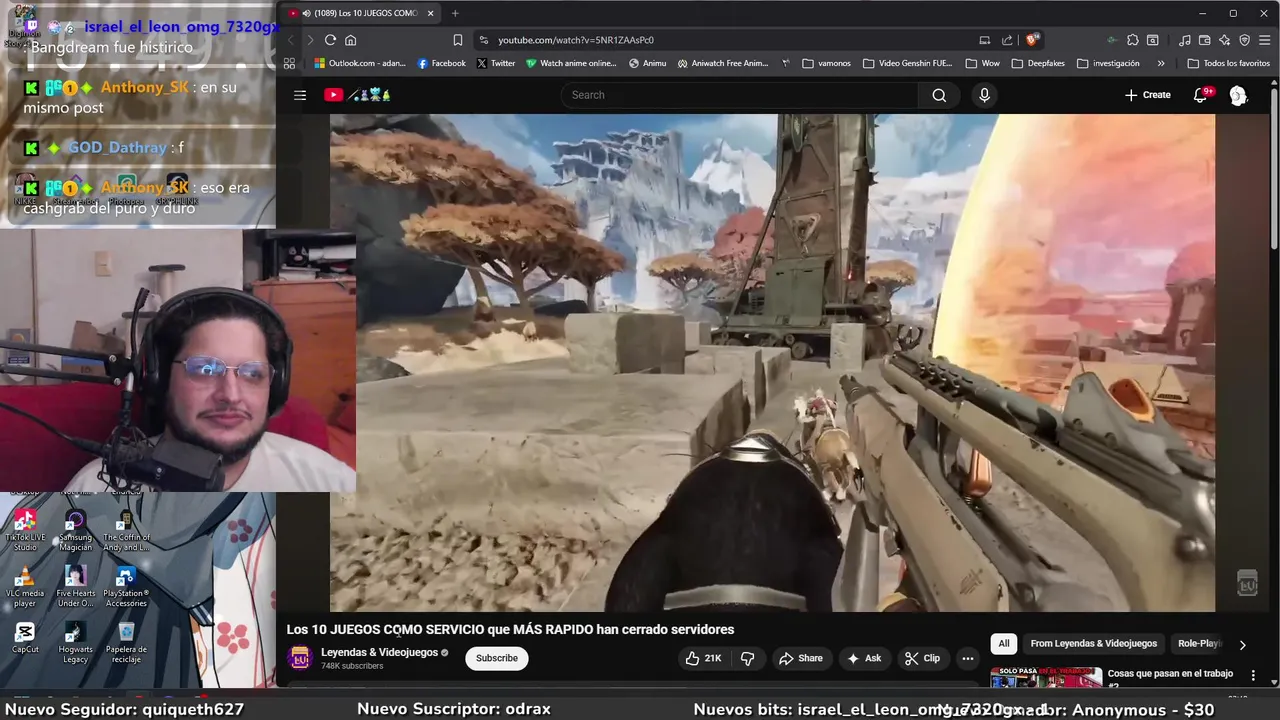Open the browser extensions puzzle icon

1132,40
